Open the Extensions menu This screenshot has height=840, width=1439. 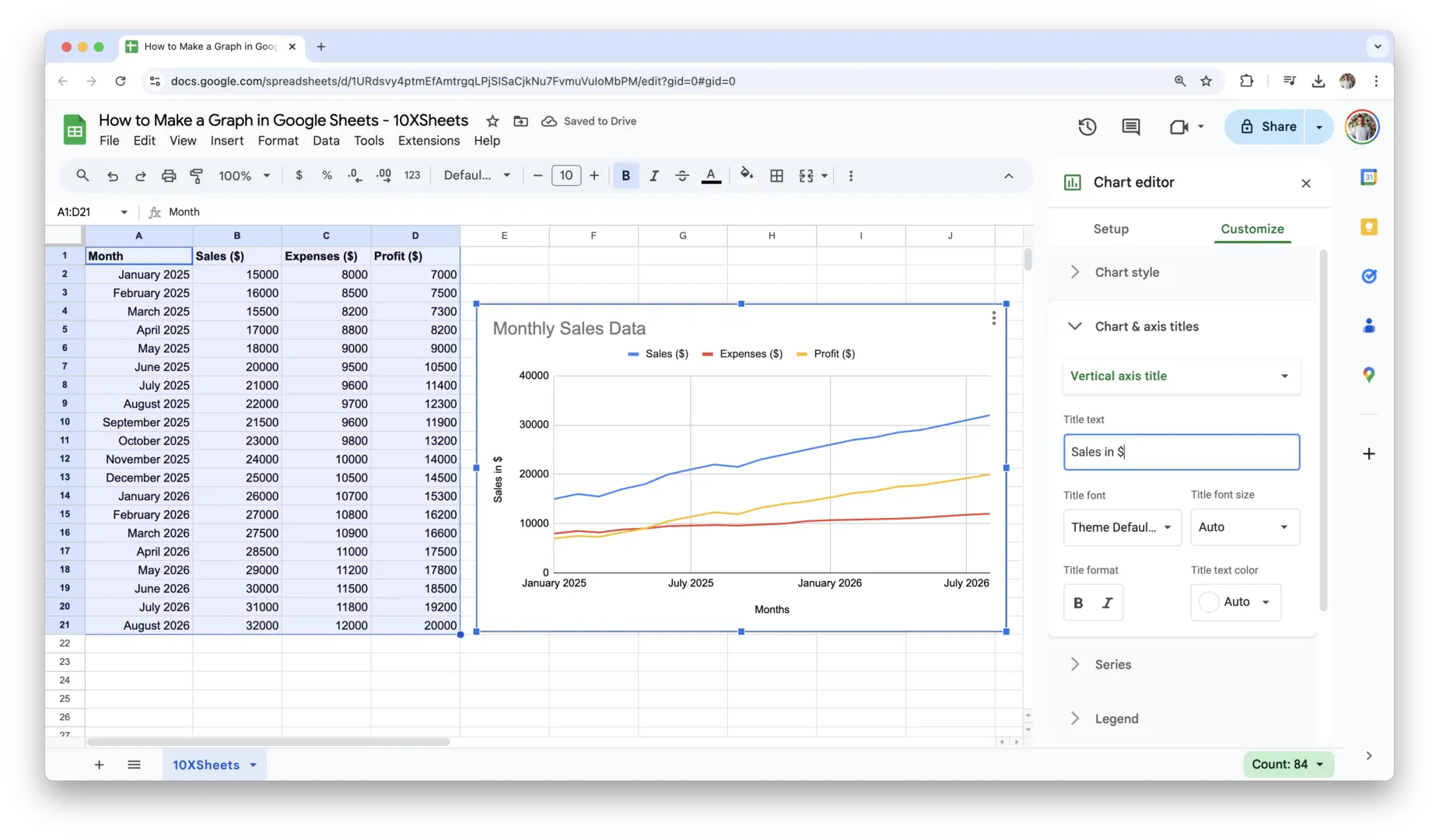tap(429, 141)
